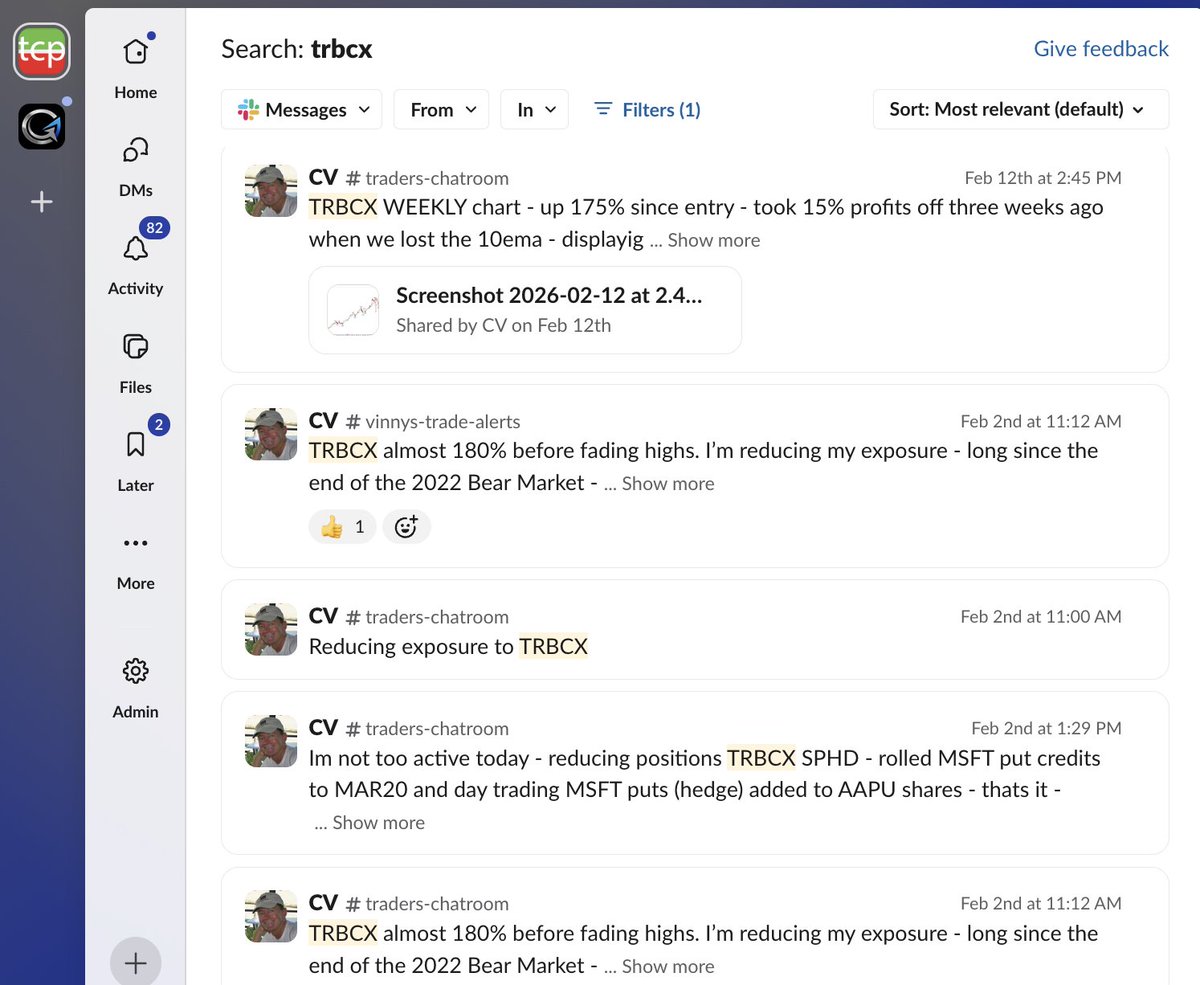
Task: Show more of the 1:29 PM message
Action: coord(378,823)
